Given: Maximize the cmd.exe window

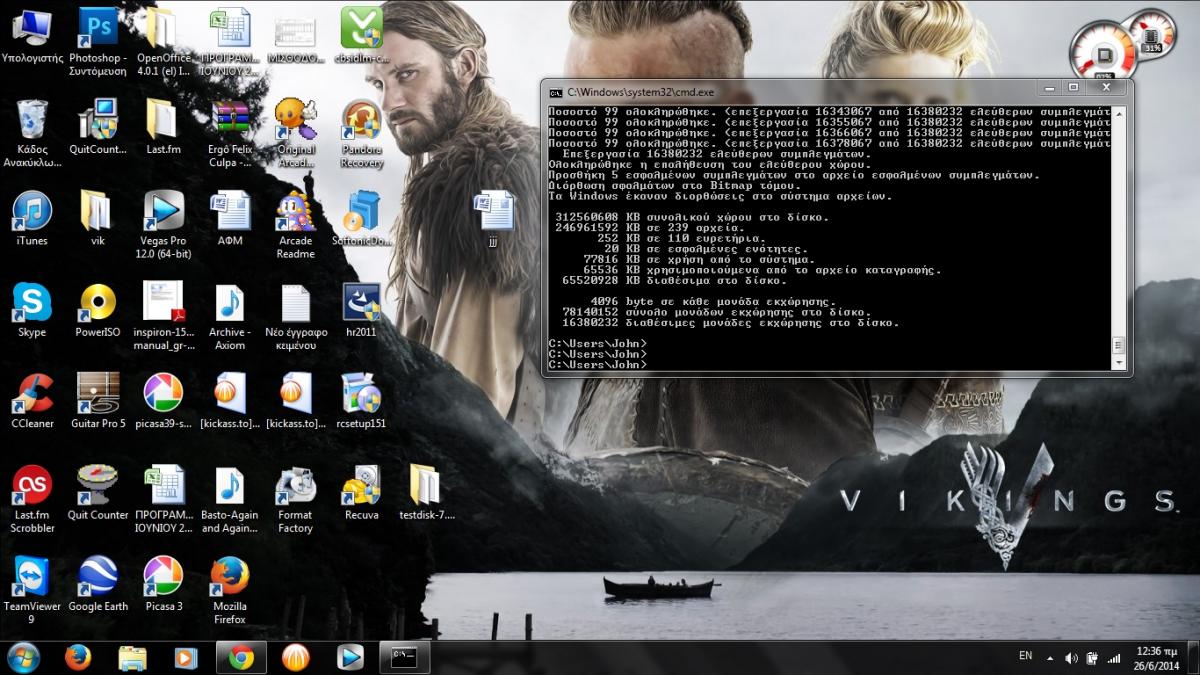Looking at the screenshot, I should [1074, 88].
